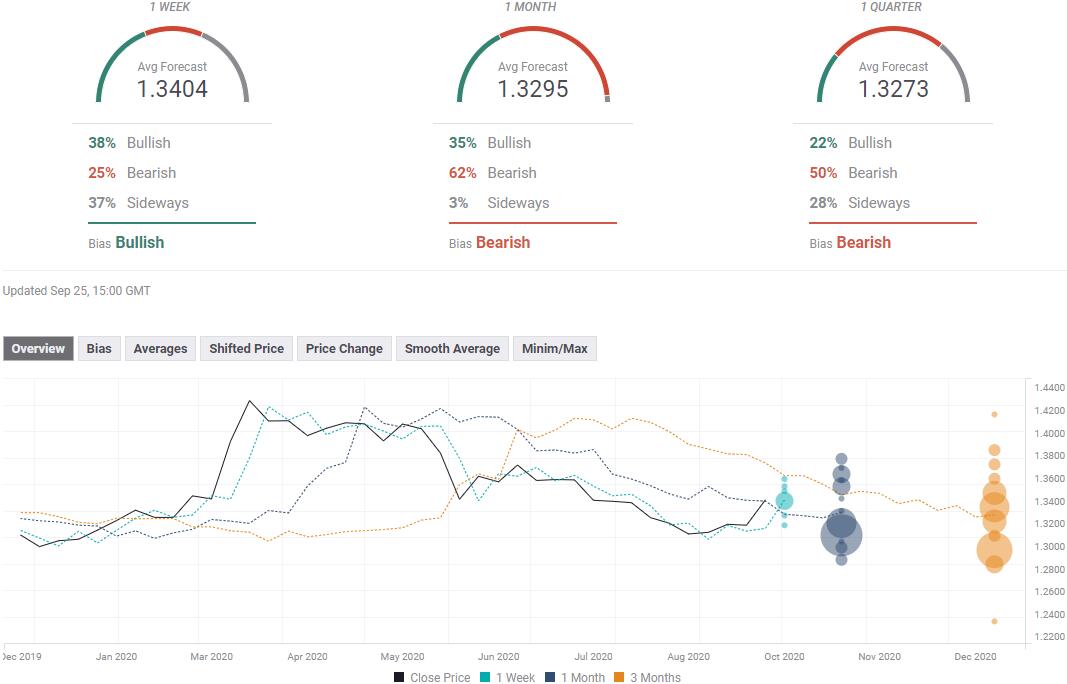This screenshot has height=684, width=1067.
Task: Click the 28% Sideways row
Action: 859,203
